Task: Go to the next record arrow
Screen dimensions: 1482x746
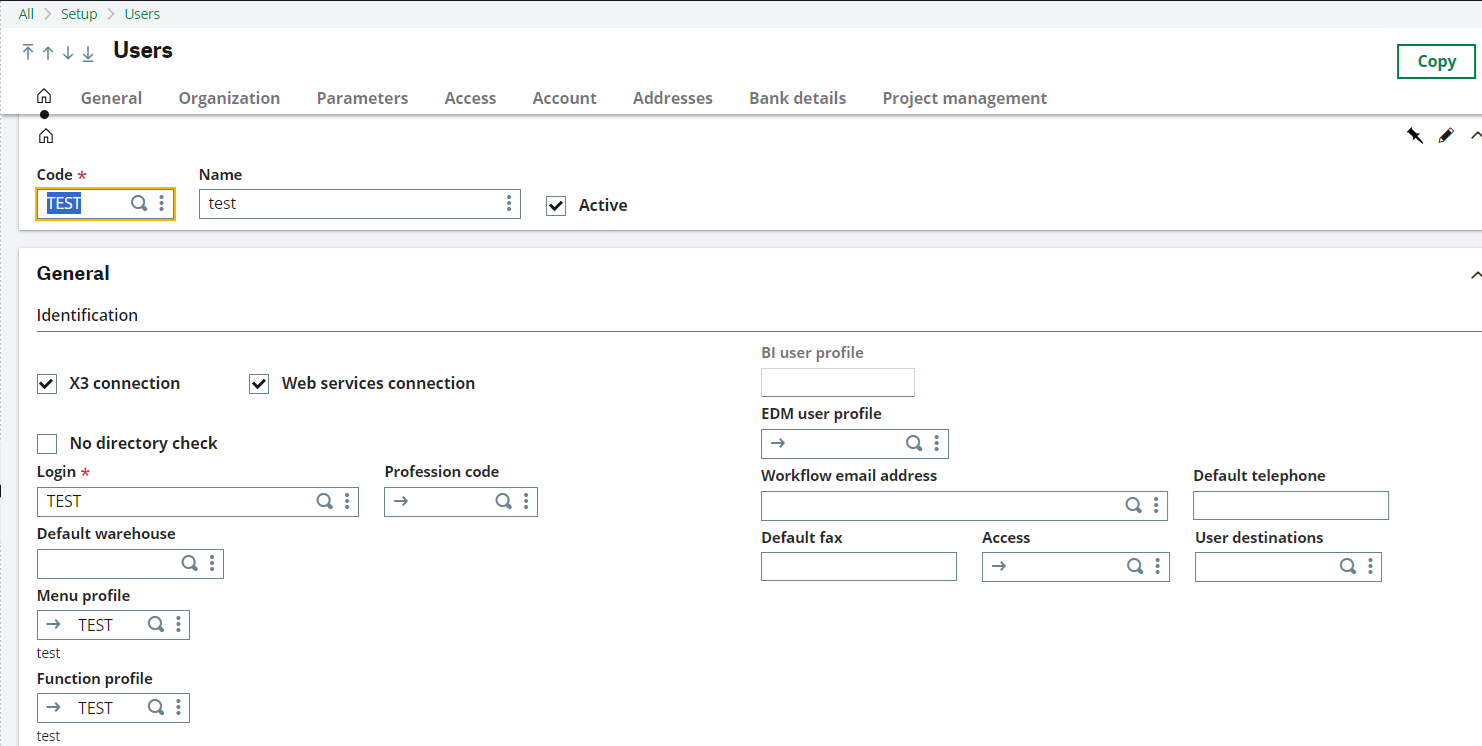Action: point(67,53)
